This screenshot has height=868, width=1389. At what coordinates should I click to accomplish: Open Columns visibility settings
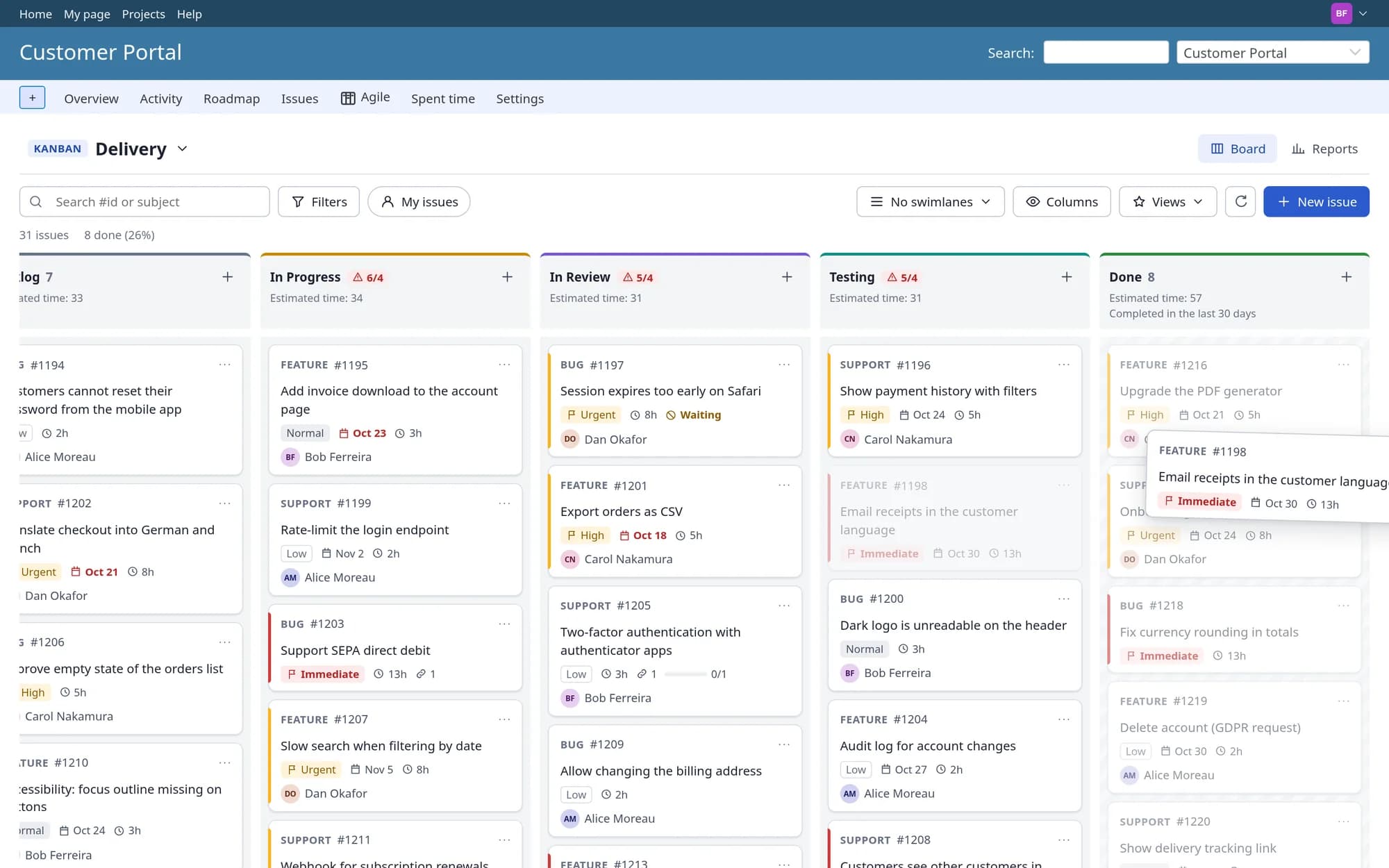[1062, 201]
